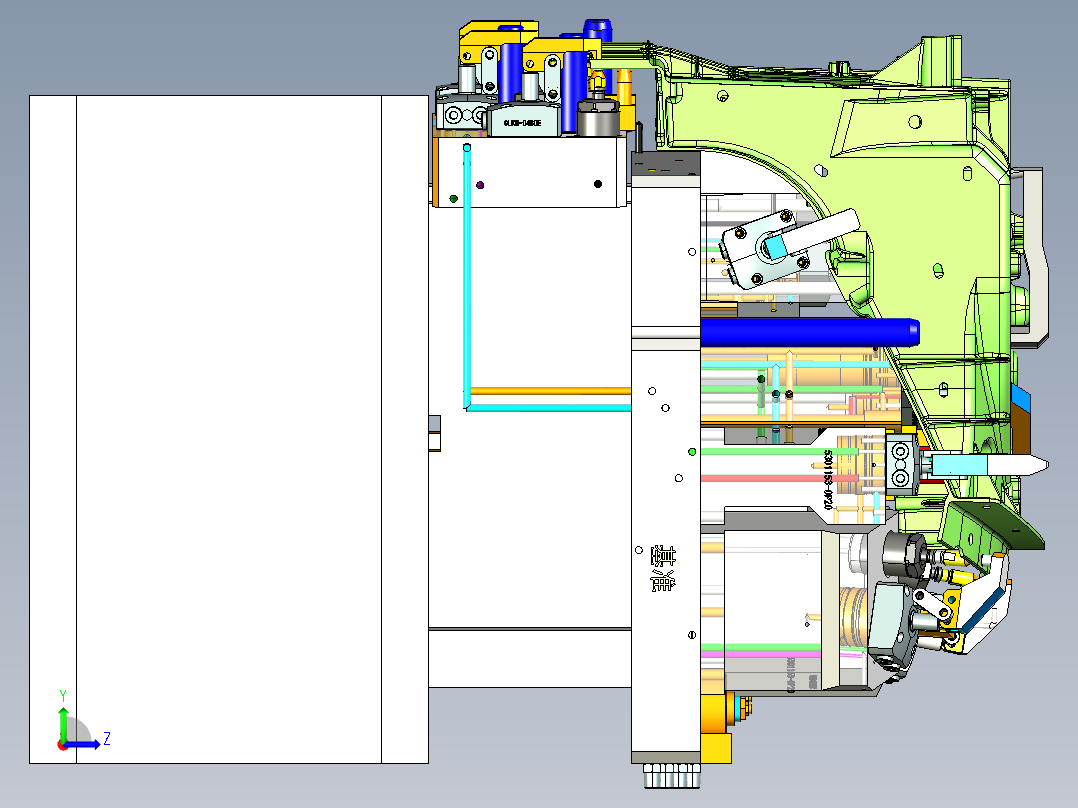Click the rotated S301…-0F20 part number engraving
Image resolution: width=1078 pixels, height=808 pixels.
[x=828, y=480]
